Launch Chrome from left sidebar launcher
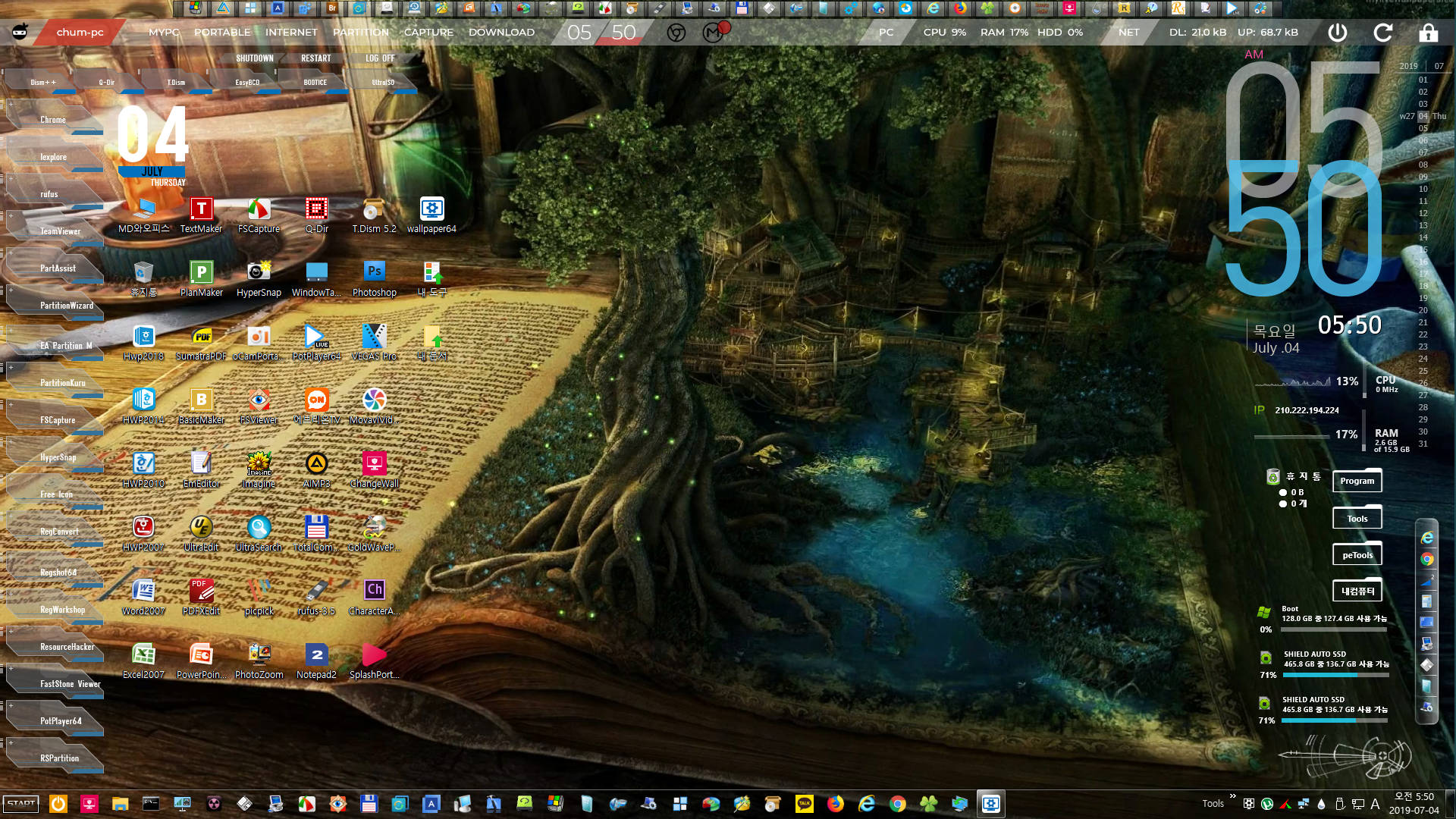Viewport: 1456px width, 819px height. click(53, 121)
